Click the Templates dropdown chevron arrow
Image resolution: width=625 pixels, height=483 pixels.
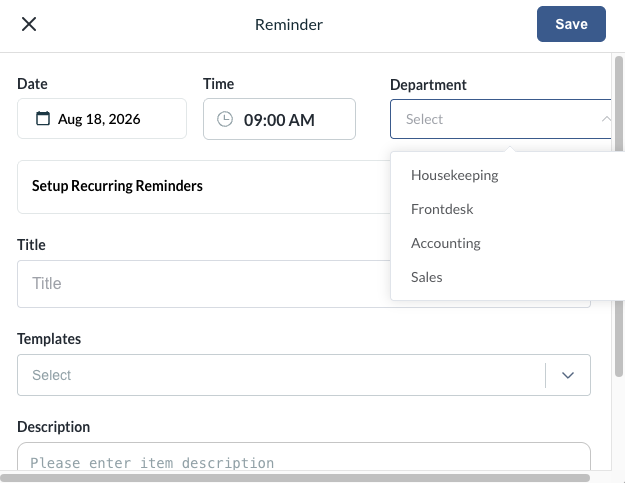tap(568, 375)
